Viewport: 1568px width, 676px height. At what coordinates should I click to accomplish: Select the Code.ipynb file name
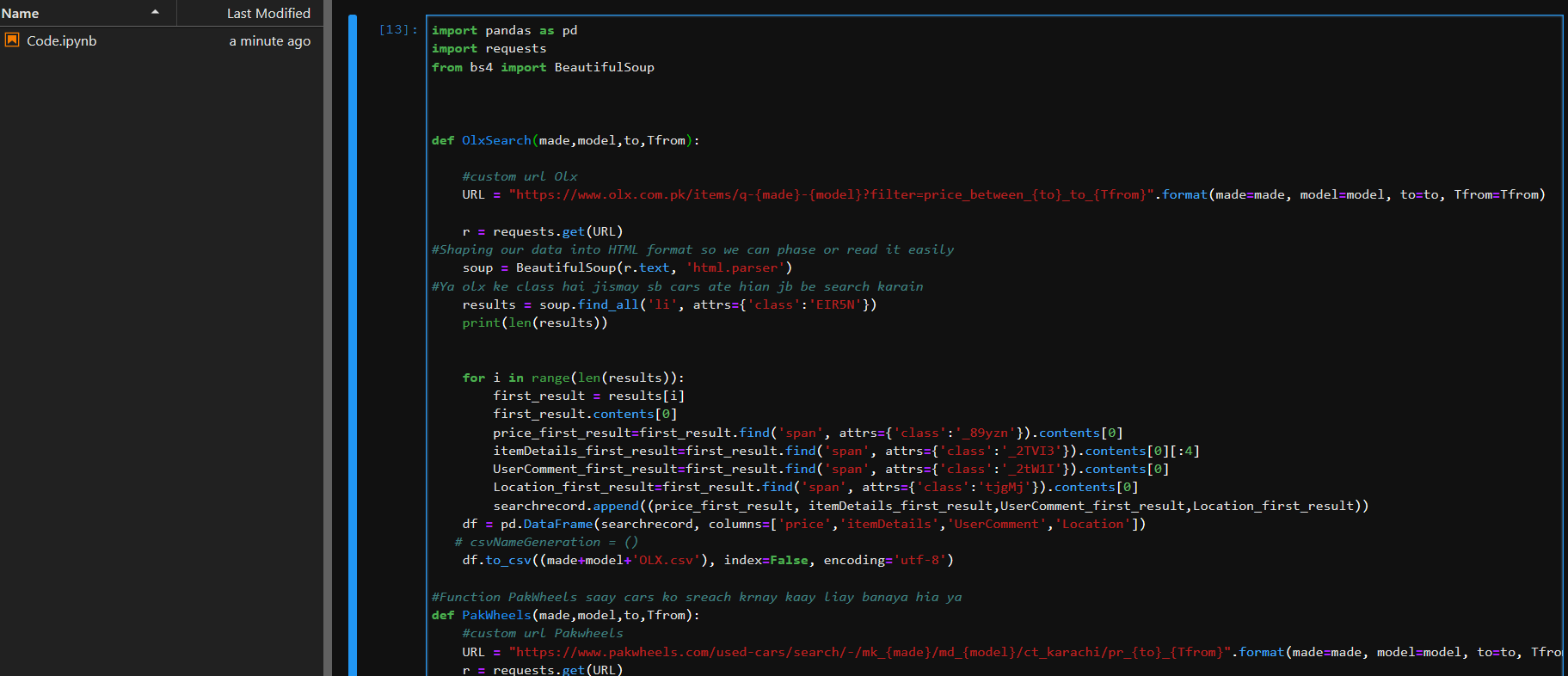tap(62, 40)
